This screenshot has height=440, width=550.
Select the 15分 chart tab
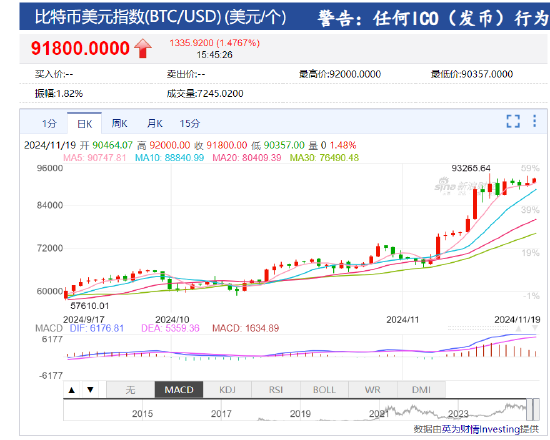190,124
